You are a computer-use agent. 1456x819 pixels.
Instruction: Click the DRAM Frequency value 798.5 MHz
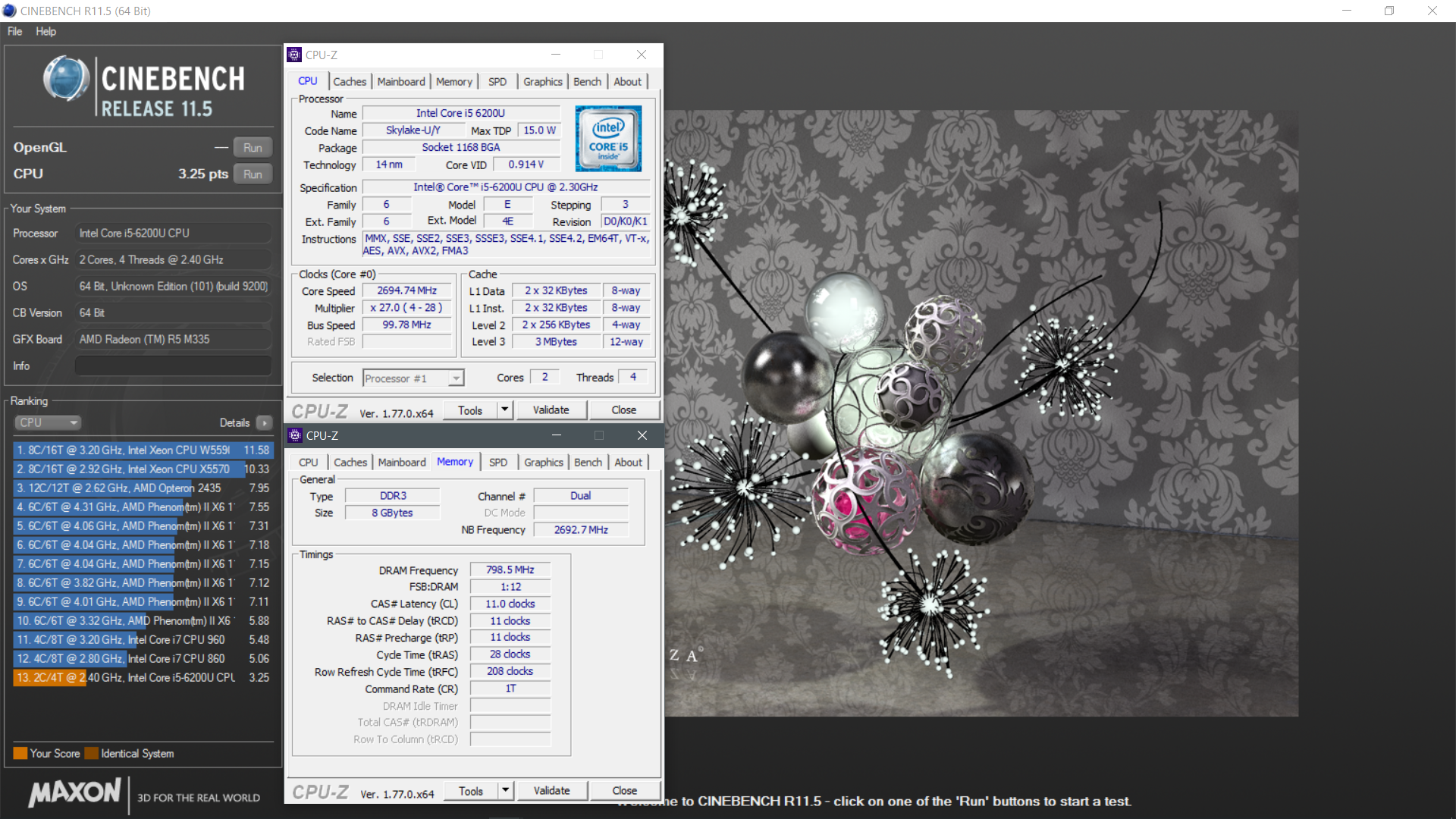[510, 570]
